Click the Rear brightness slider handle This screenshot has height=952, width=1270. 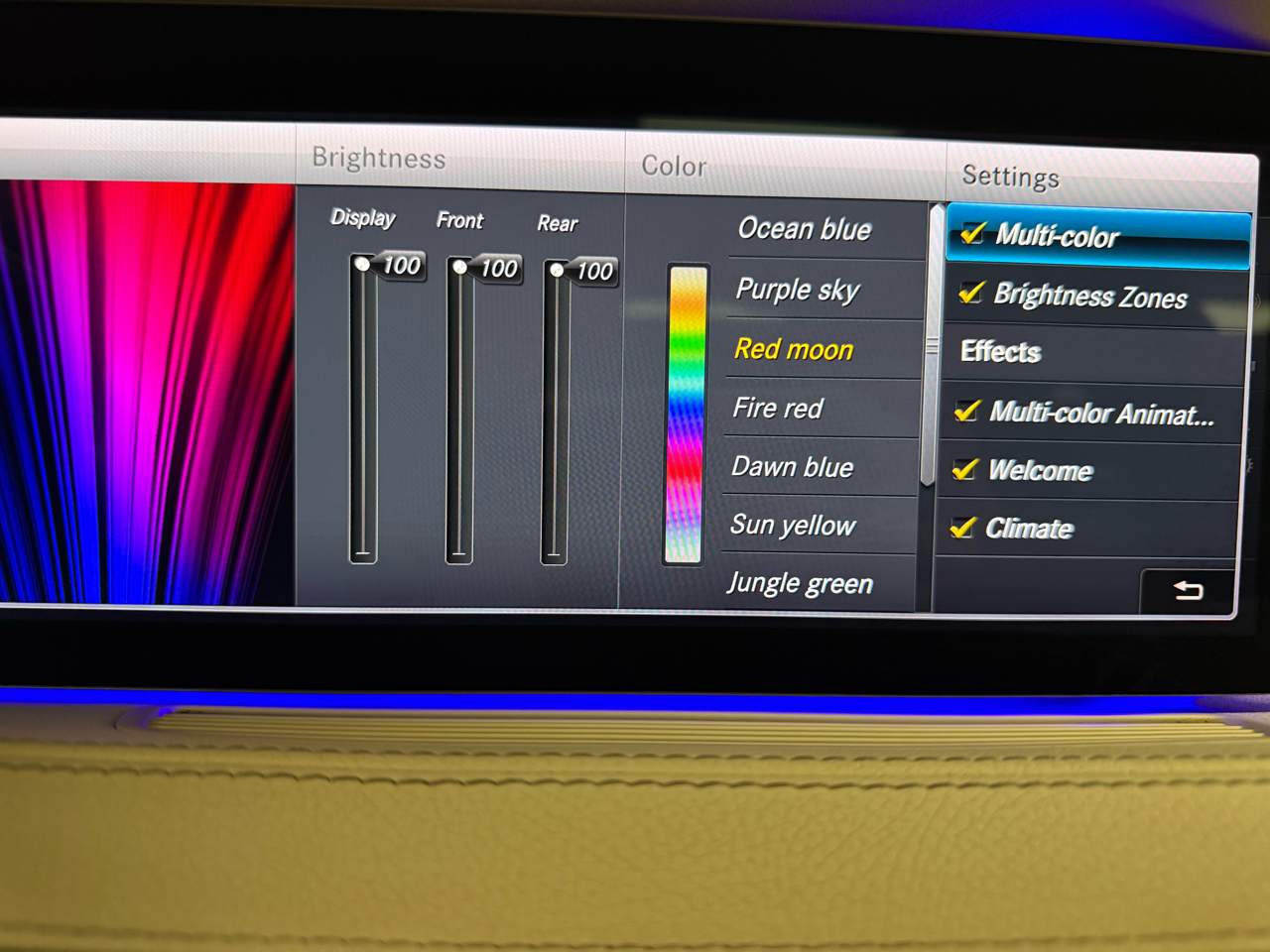[x=557, y=271]
